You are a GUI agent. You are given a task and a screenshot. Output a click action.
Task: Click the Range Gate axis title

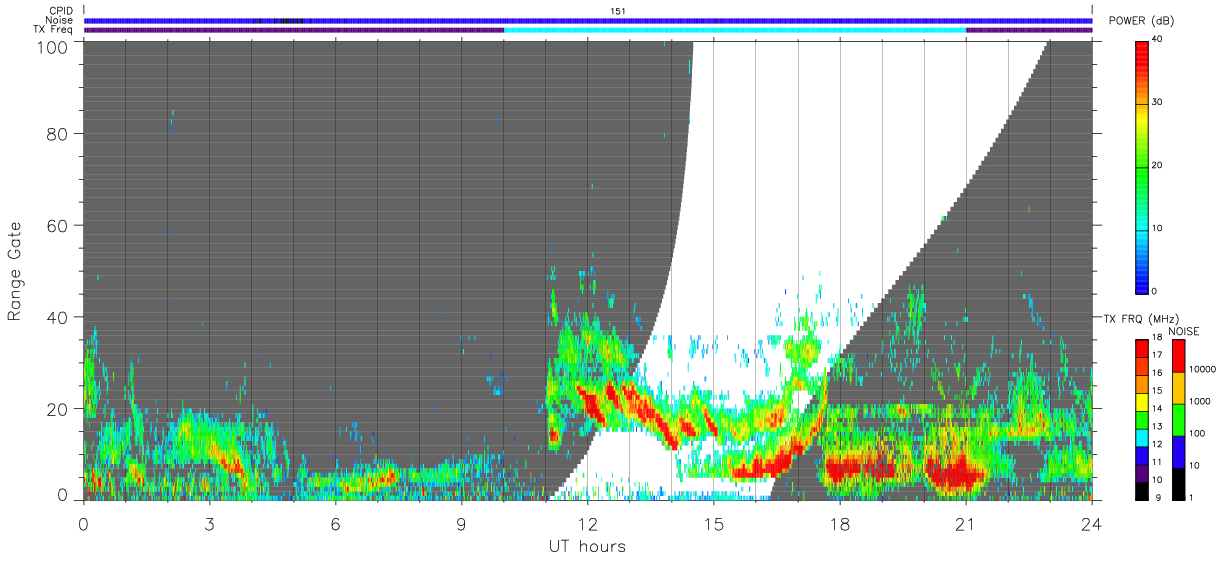click(x=14, y=270)
